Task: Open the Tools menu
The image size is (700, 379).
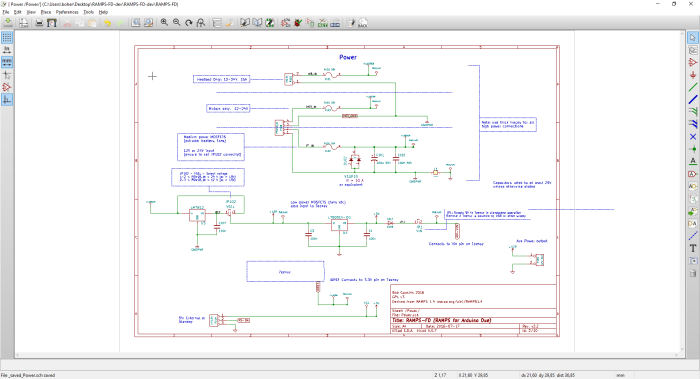Action: coord(88,12)
